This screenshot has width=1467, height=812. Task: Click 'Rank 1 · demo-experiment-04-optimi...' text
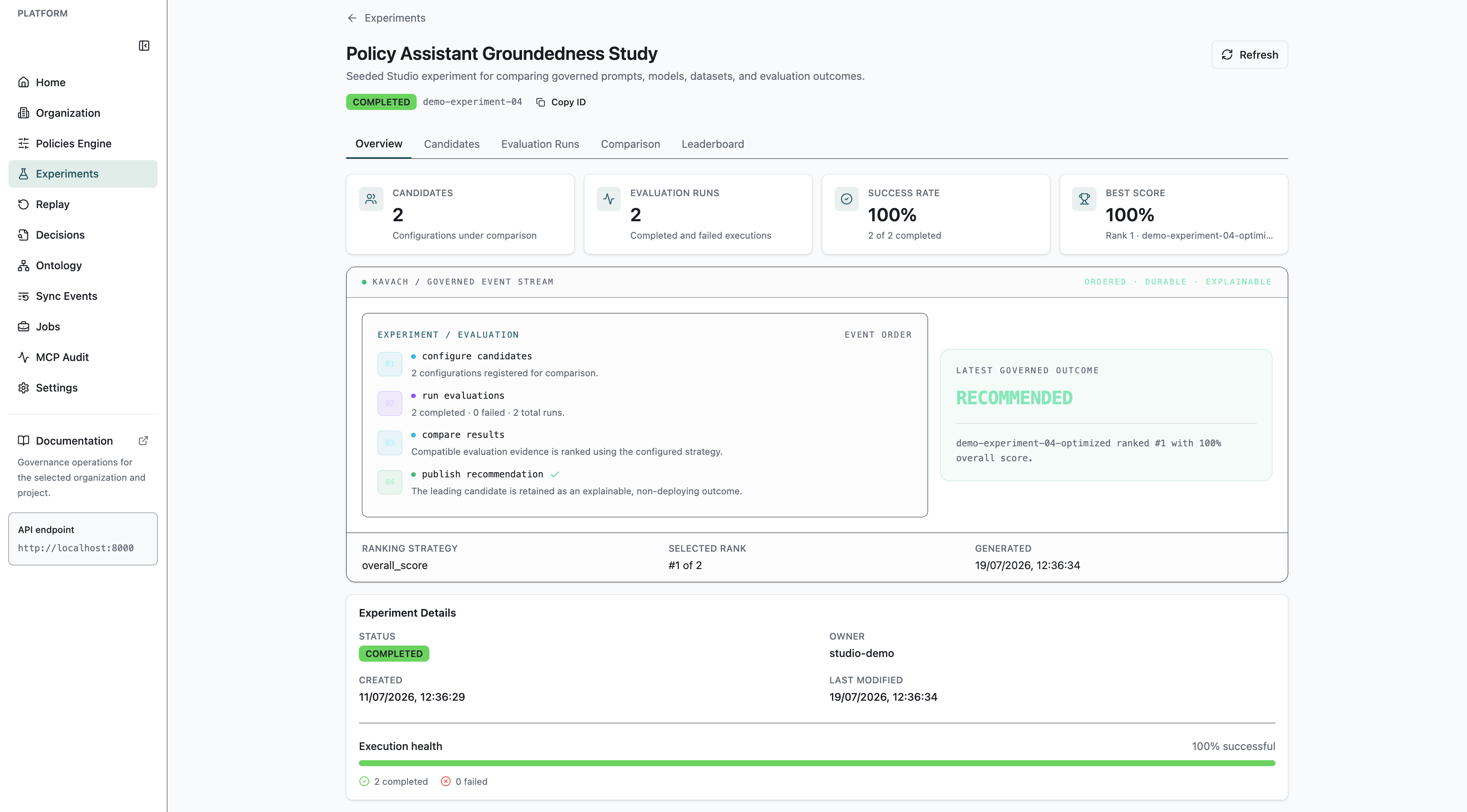[1189, 235]
